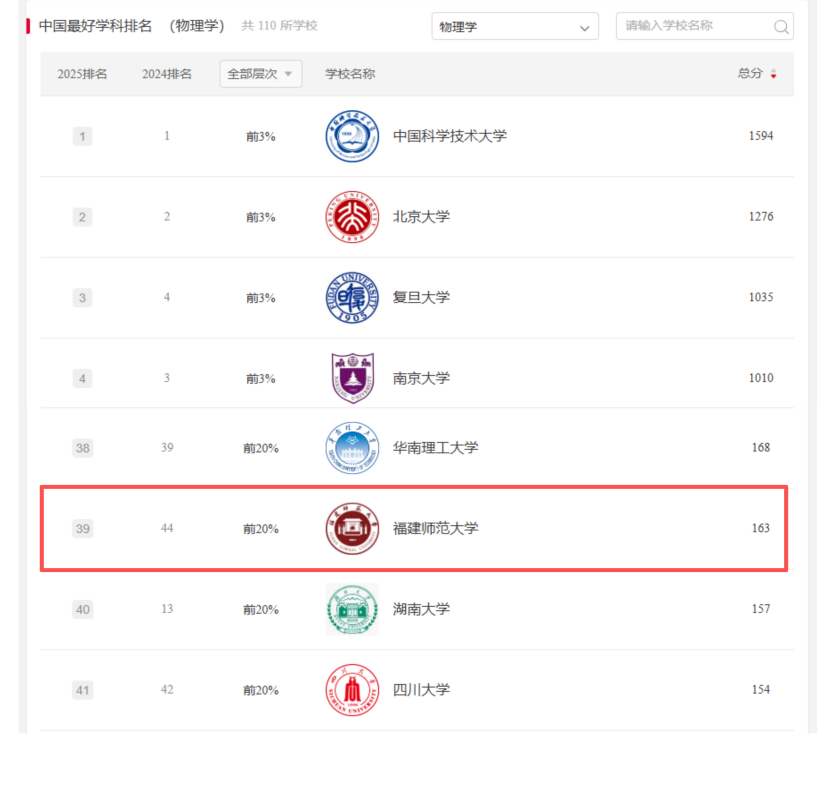Expand the 全部层次 filter dropdown
Image resolution: width=831 pixels, height=810 pixels.
click(x=260, y=74)
